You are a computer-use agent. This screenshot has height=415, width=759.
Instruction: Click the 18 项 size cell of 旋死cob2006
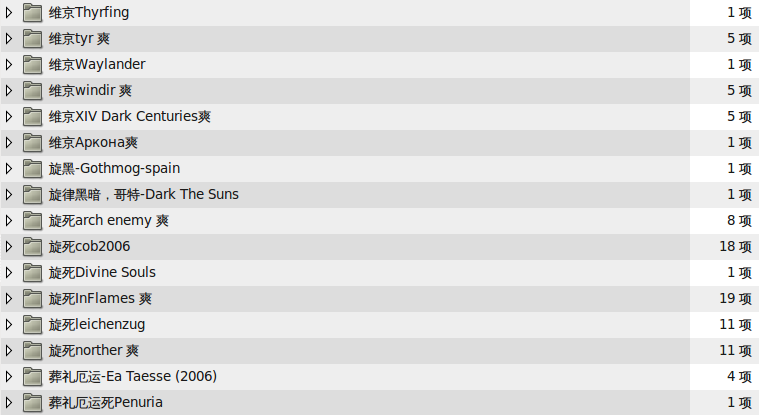pos(735,246)
